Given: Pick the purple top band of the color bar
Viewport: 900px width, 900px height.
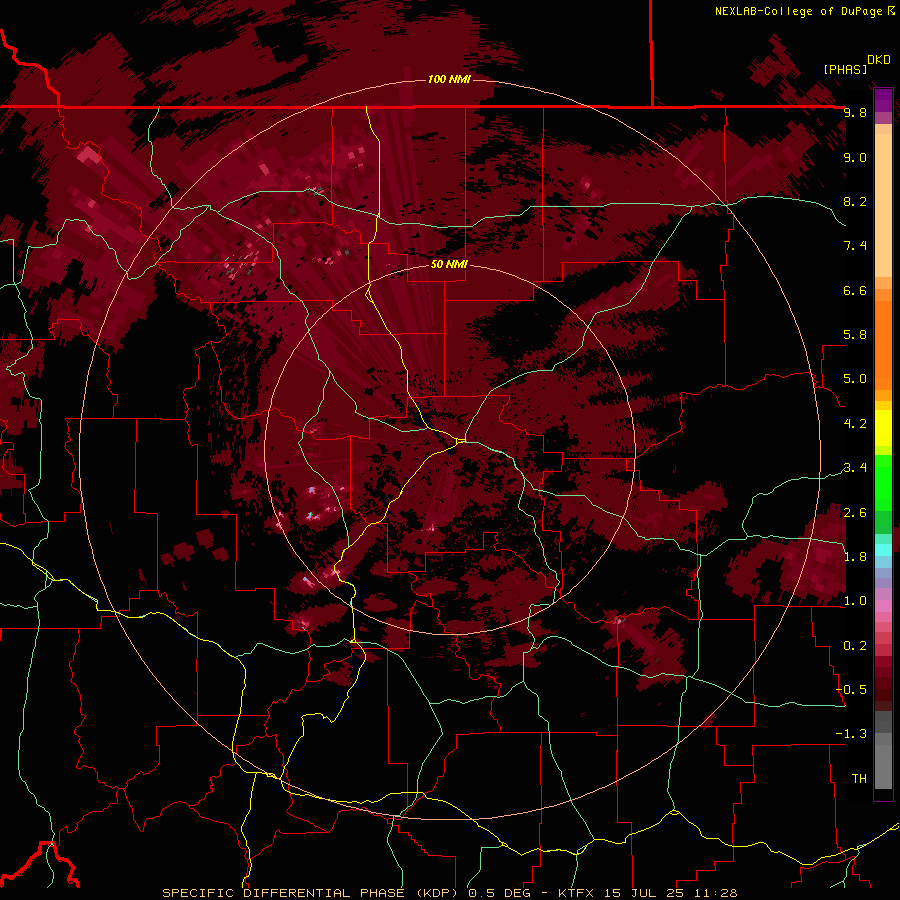Looking at the screenshot, I should (x=883, y=100).
